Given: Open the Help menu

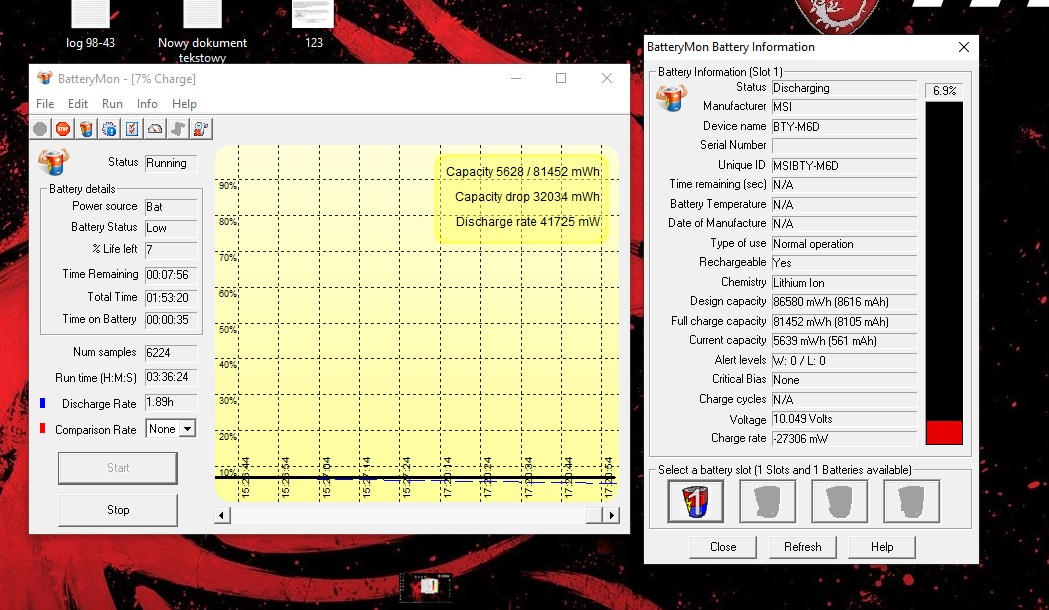Looking at the screenshot, I should pos(184,104).
